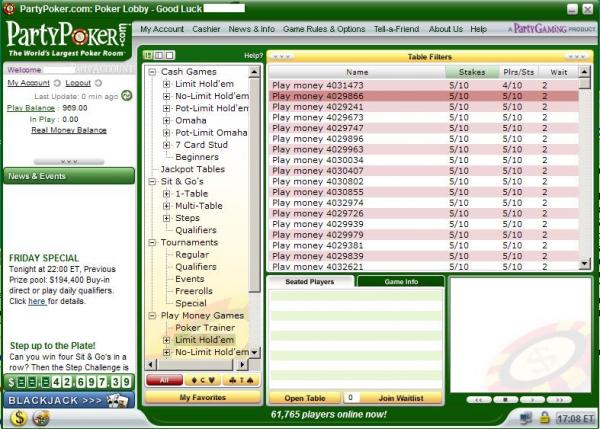
Task: Filter by cash games C suit button
Action: pyautogui.click(x=203, y=380)
